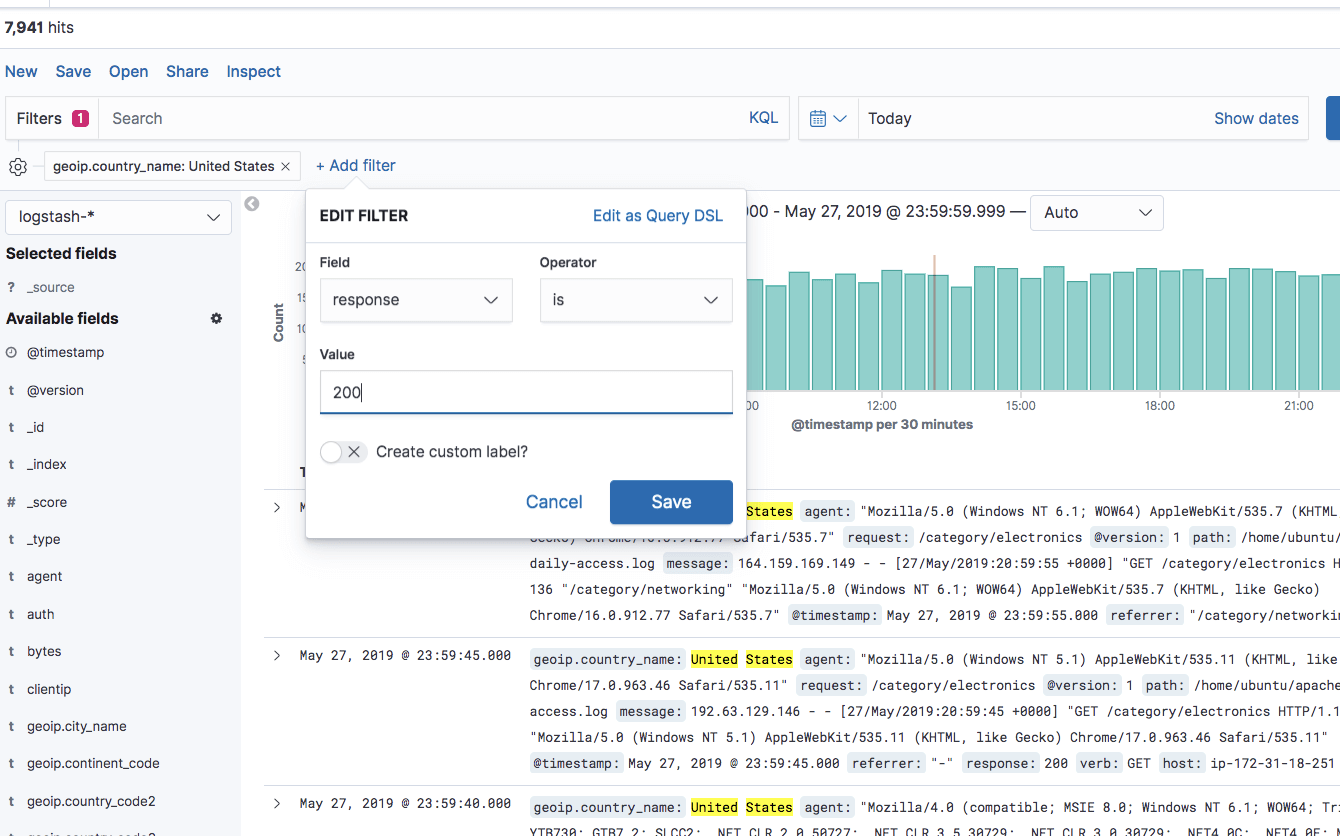The height and width of the screenshot is (836, 1340).
Task: Save the edited filter
Action: (x=671, y=502)
